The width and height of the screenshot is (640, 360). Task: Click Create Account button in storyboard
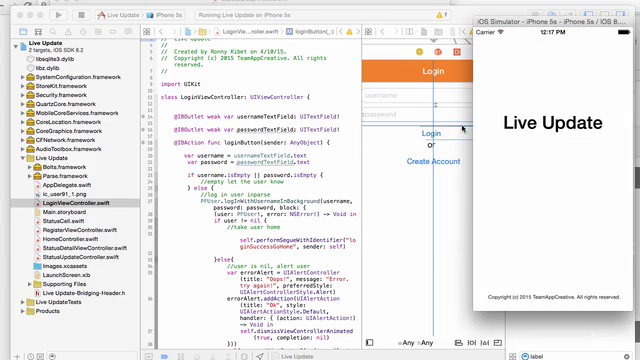coord(433,162)
